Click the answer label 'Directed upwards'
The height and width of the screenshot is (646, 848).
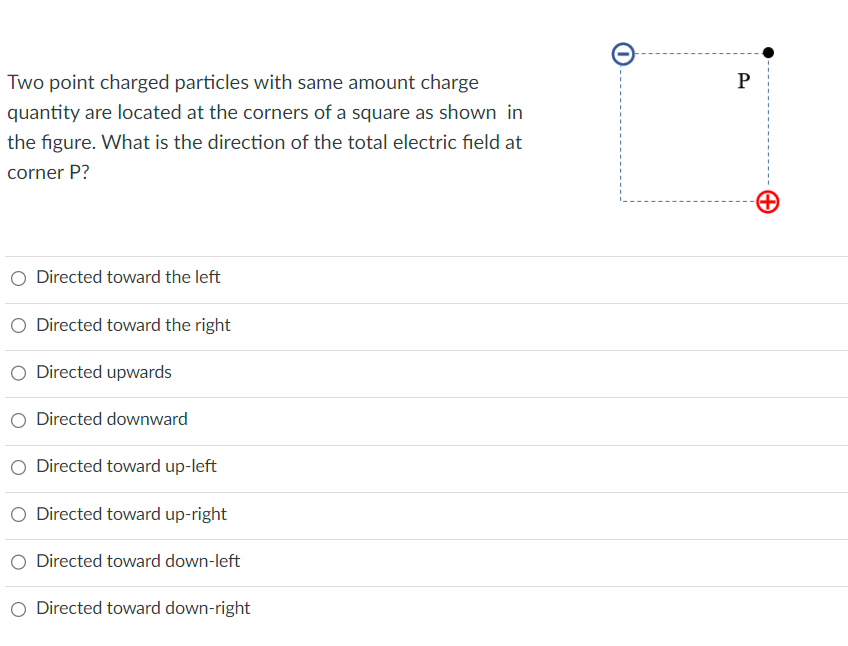pos(103,372)
